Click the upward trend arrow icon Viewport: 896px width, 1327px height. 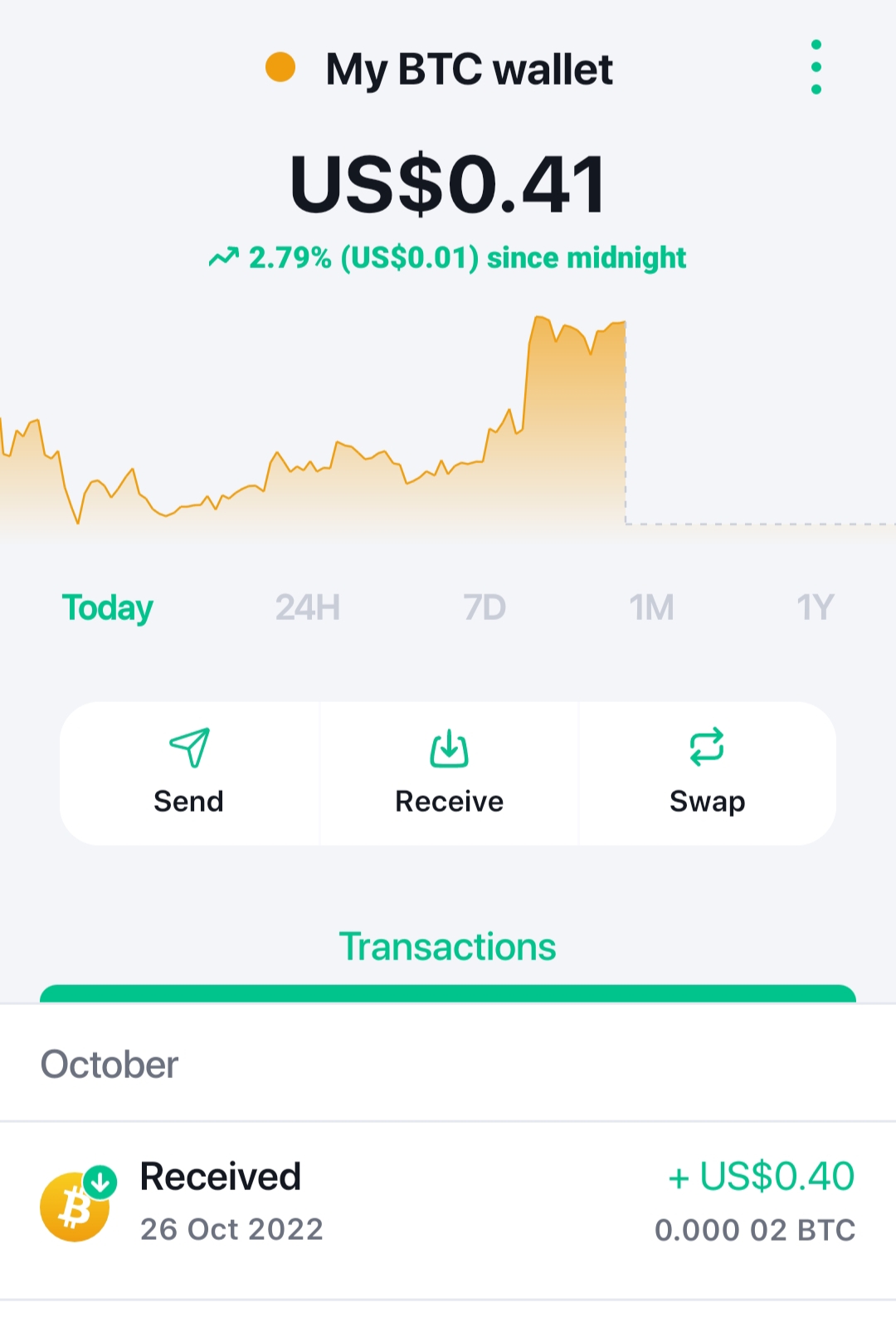pos(224,258)
